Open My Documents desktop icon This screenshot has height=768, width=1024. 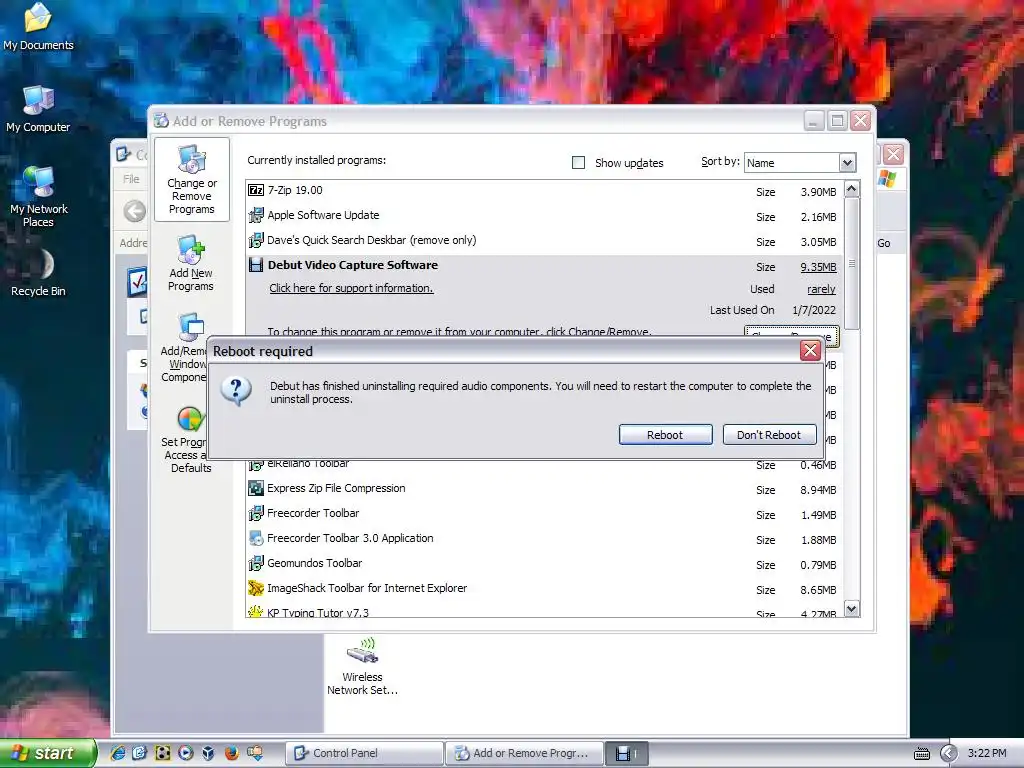point(39,27)
